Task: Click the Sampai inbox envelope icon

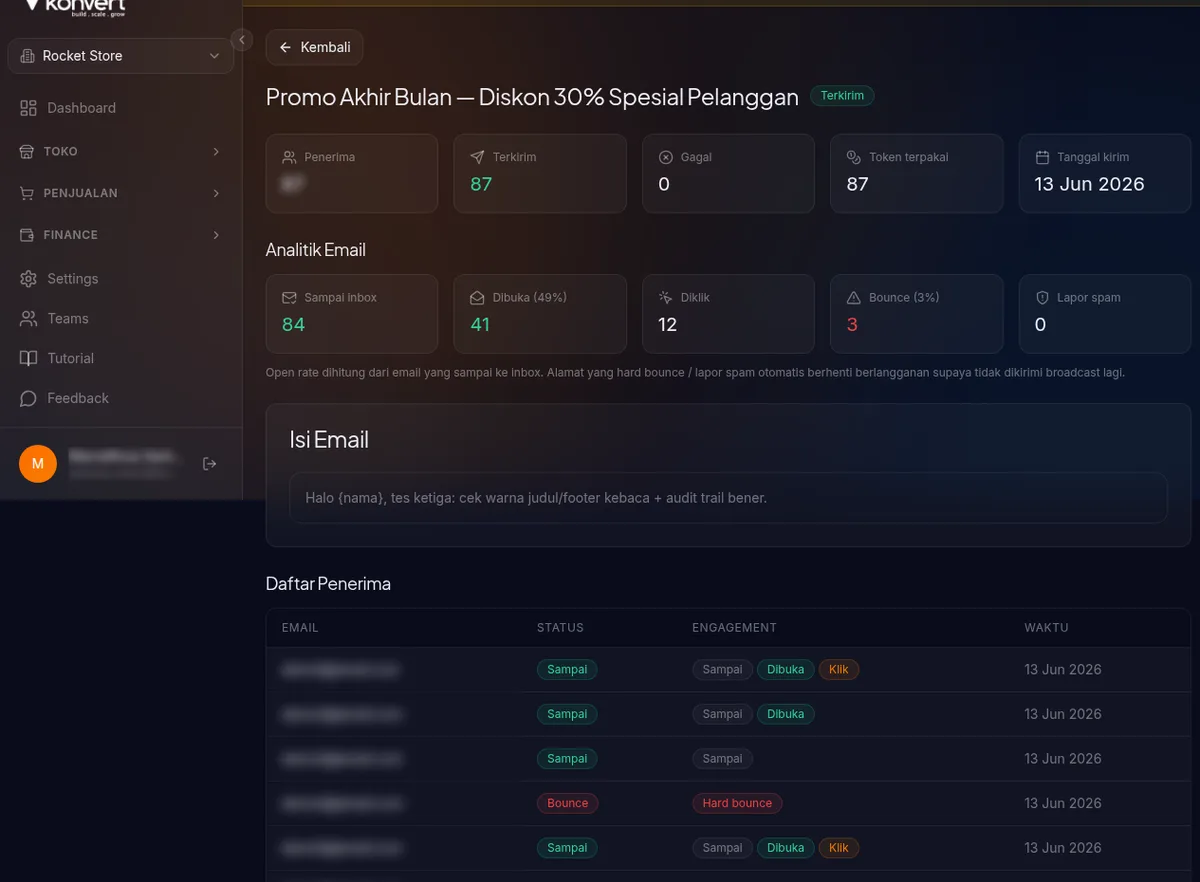Action: pyautogui.click(x=289, y=298)
